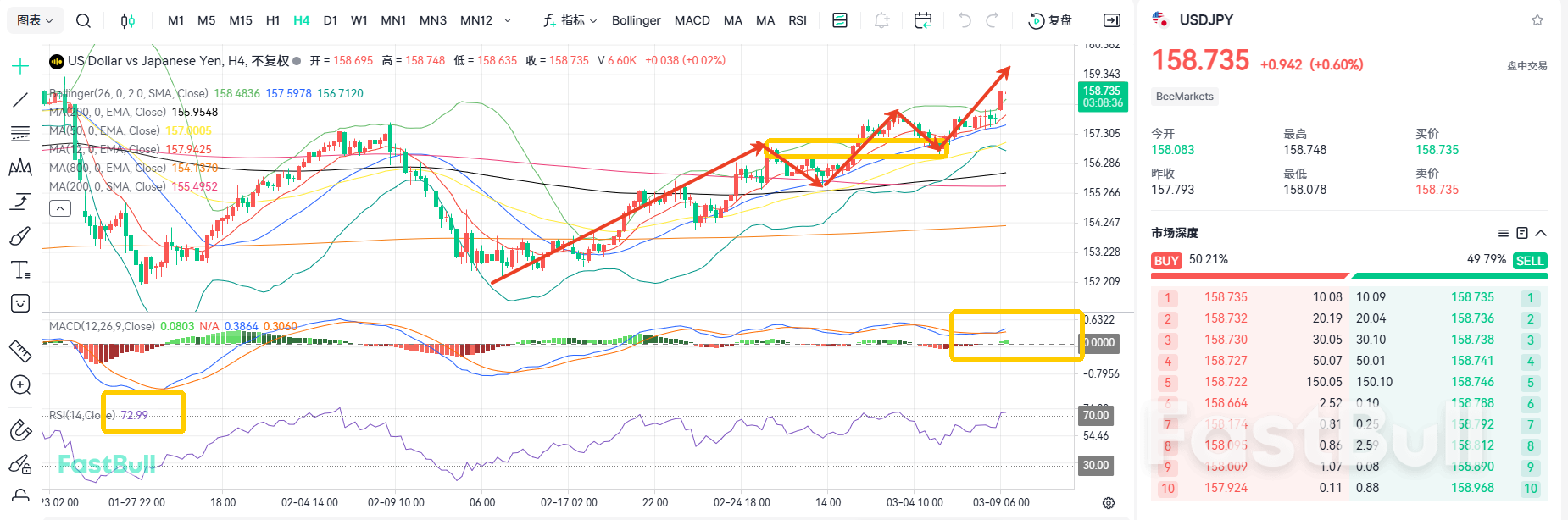Add the MACD indicator shortcut
This screenshot has width=1568, height=520.
692,20
